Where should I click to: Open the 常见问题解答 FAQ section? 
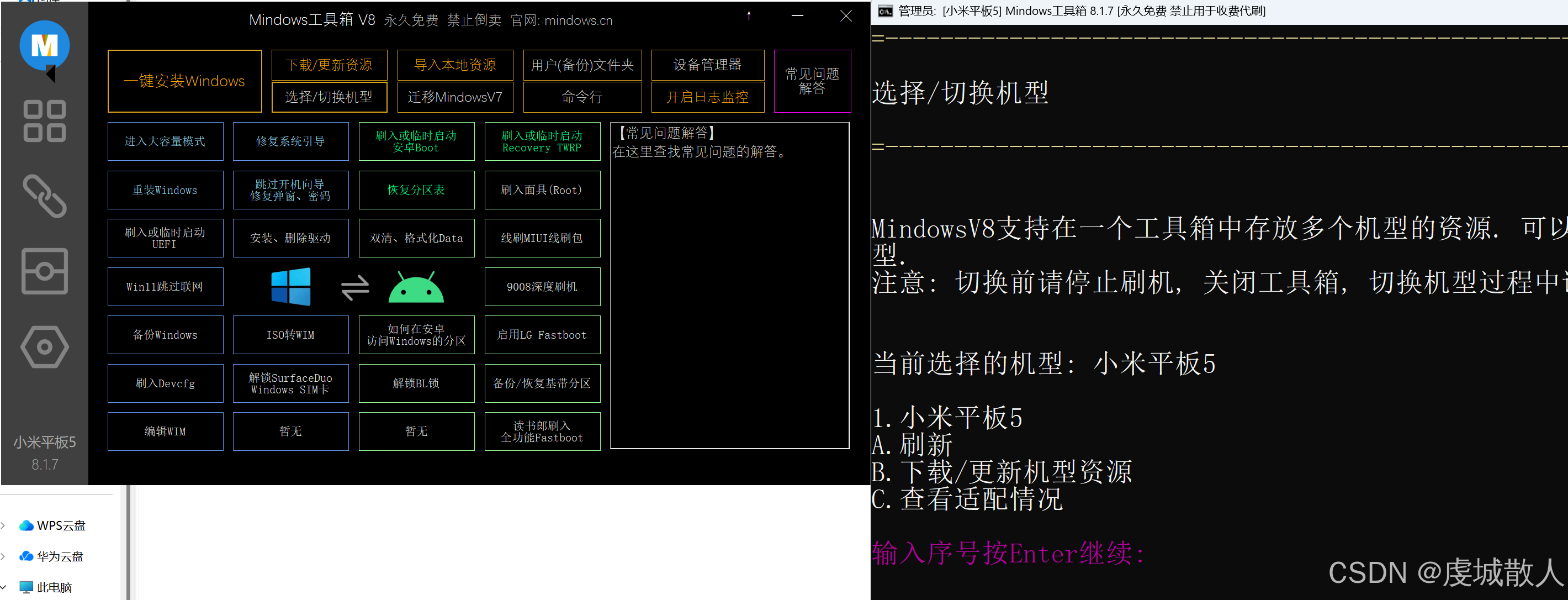[x=812, y=81]
